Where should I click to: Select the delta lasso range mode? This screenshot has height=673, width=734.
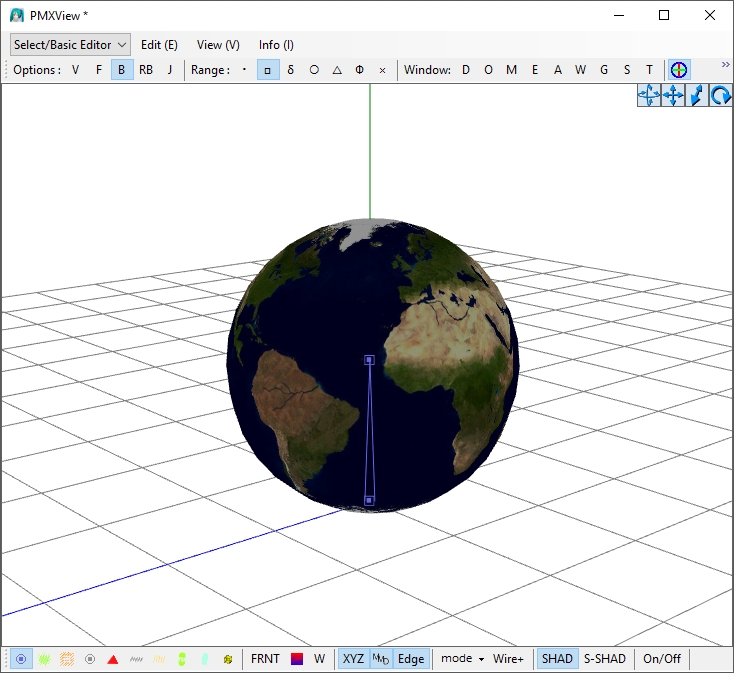pos(291,70)
